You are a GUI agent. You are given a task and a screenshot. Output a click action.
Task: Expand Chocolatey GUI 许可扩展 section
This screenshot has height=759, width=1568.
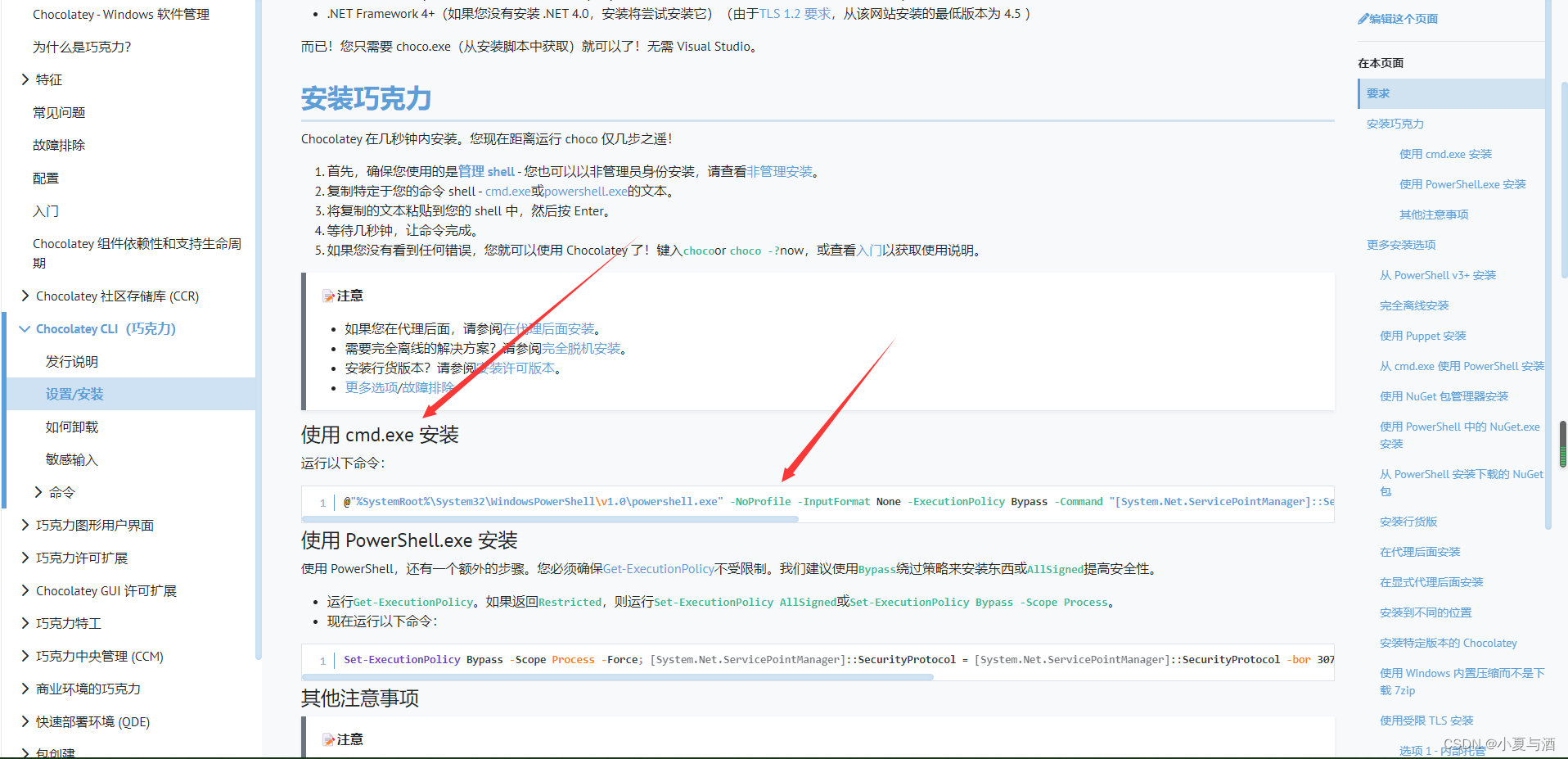tap(25, 590)
